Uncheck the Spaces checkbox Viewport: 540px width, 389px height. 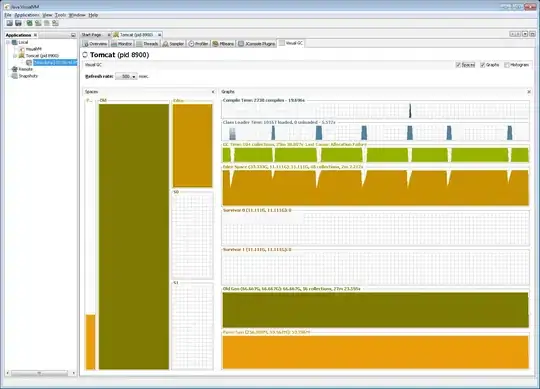click(x=458, y=65)
